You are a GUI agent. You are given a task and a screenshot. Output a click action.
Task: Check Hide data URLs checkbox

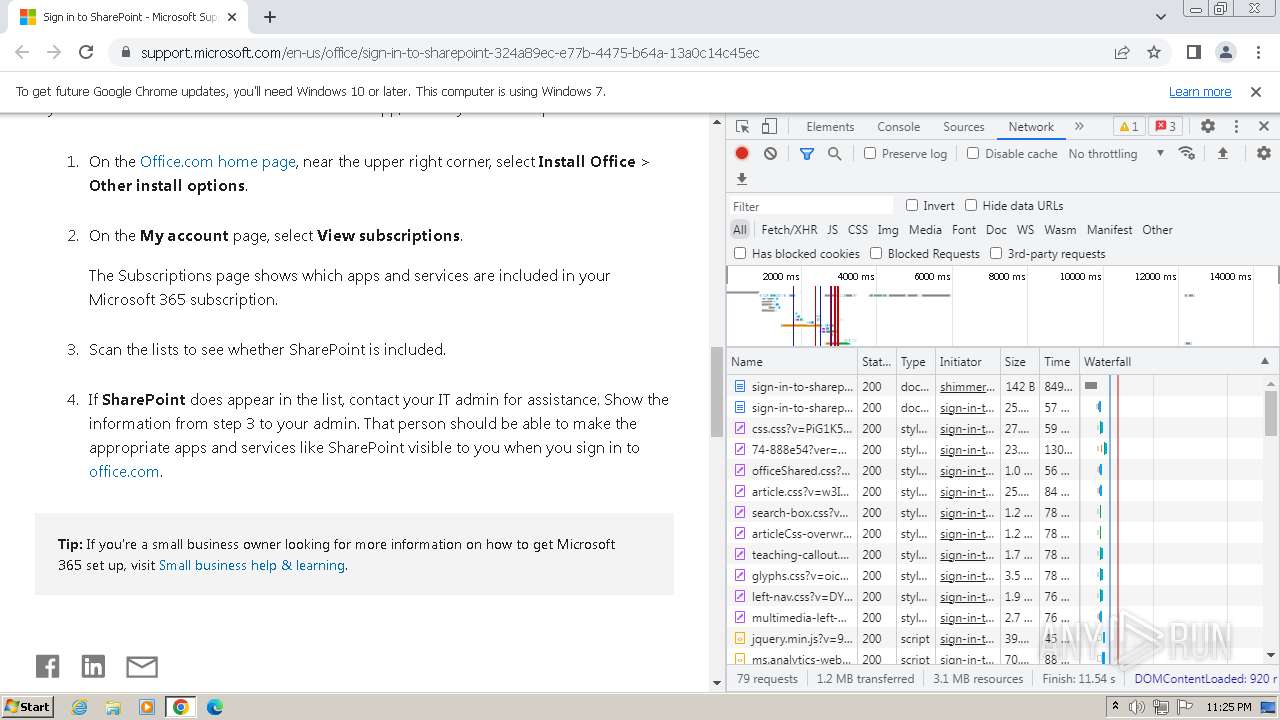[x=971, y=205]
